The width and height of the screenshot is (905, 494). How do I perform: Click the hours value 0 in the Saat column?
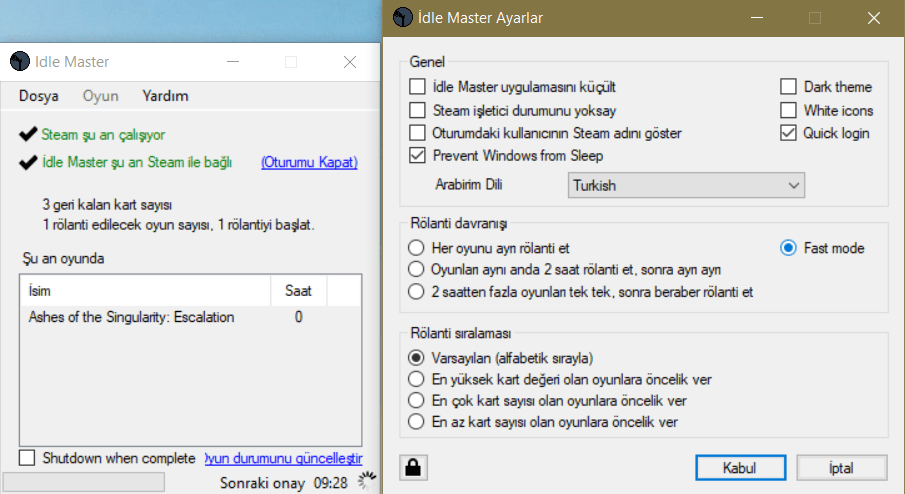tap(298, 317)
